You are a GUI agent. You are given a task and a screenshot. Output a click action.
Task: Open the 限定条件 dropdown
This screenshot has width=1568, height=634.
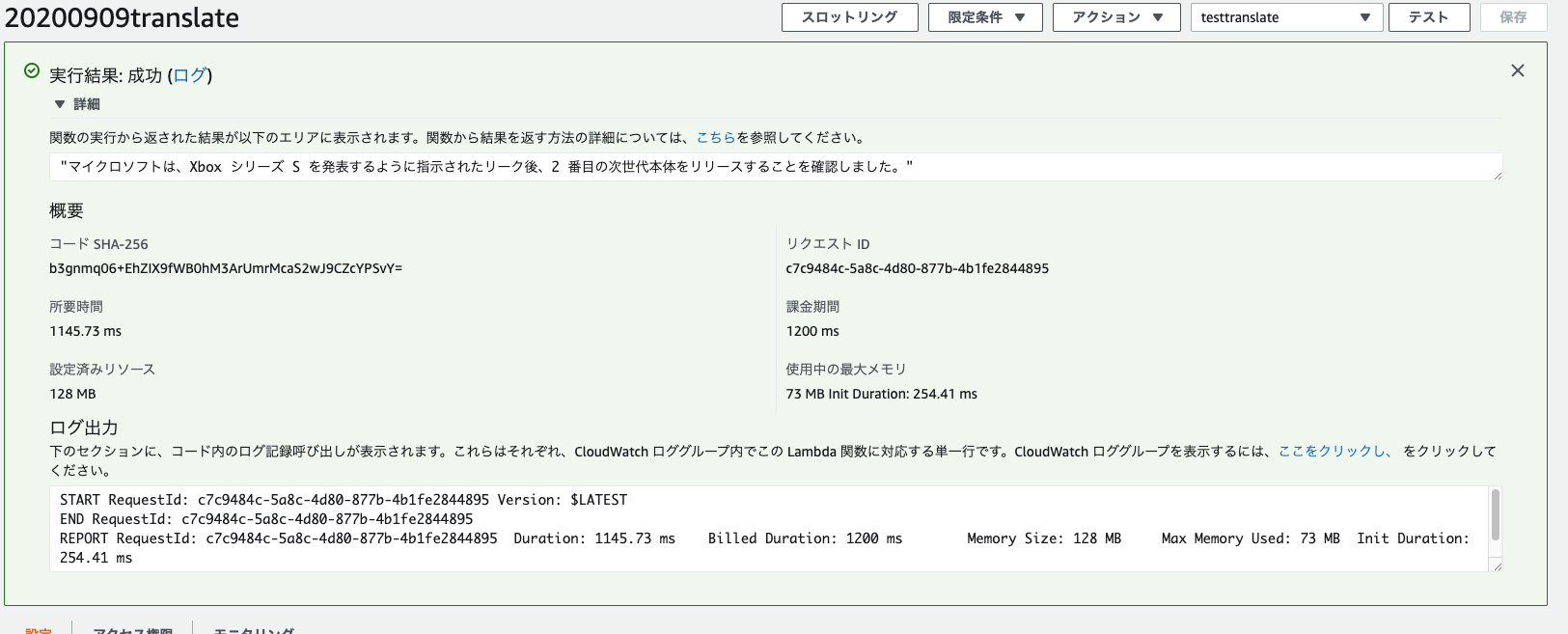pyautogui.click(x=985, y=17)
